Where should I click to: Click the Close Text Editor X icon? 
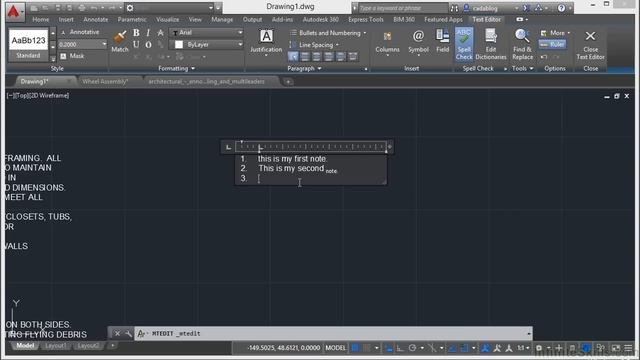pyautogui.click(x=590, y=36)
